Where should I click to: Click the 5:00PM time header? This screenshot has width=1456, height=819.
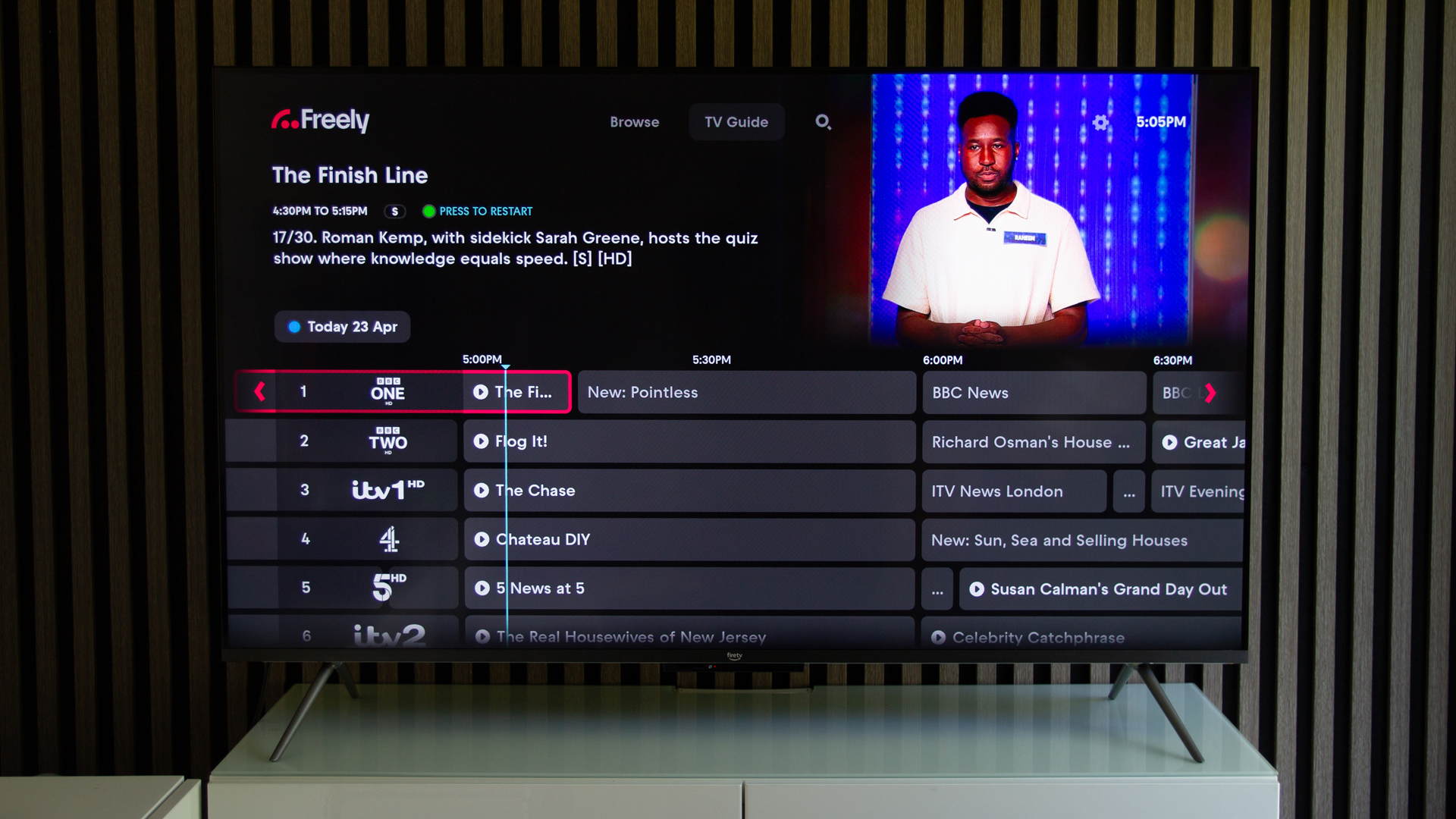coord(482,359)
